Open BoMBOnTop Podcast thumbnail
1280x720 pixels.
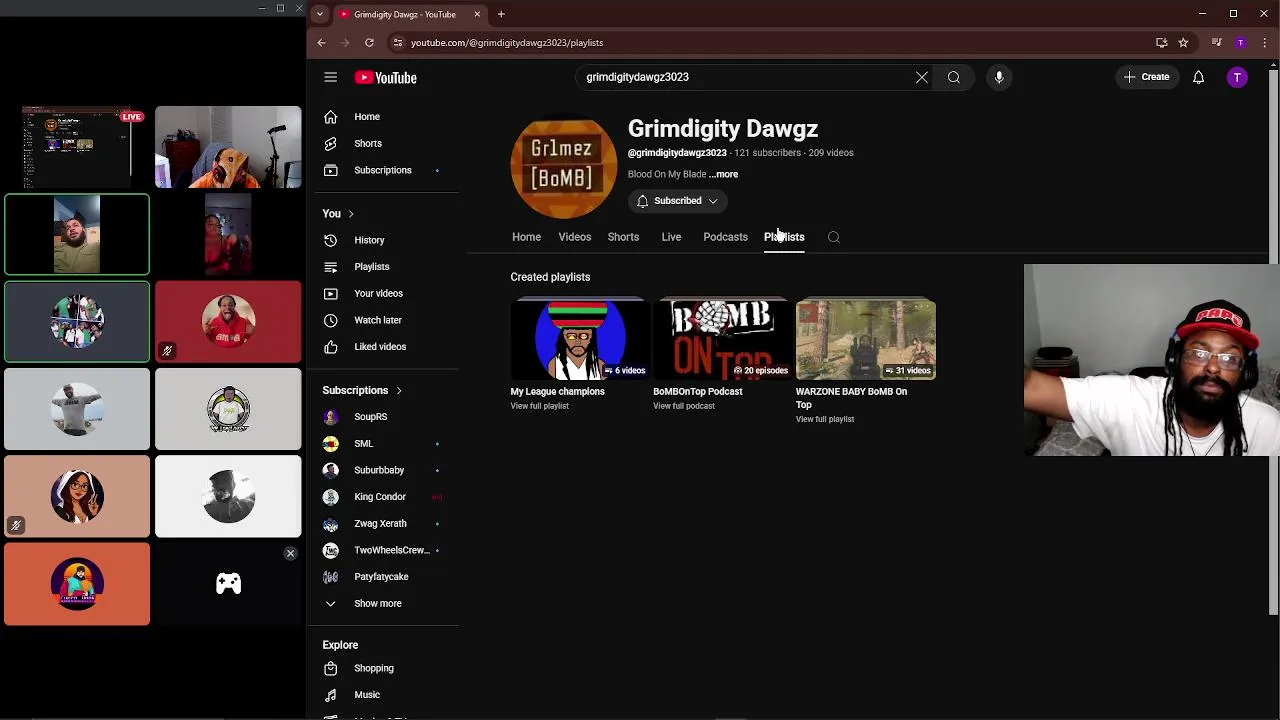pyautogui.click(x=722, y=339)
